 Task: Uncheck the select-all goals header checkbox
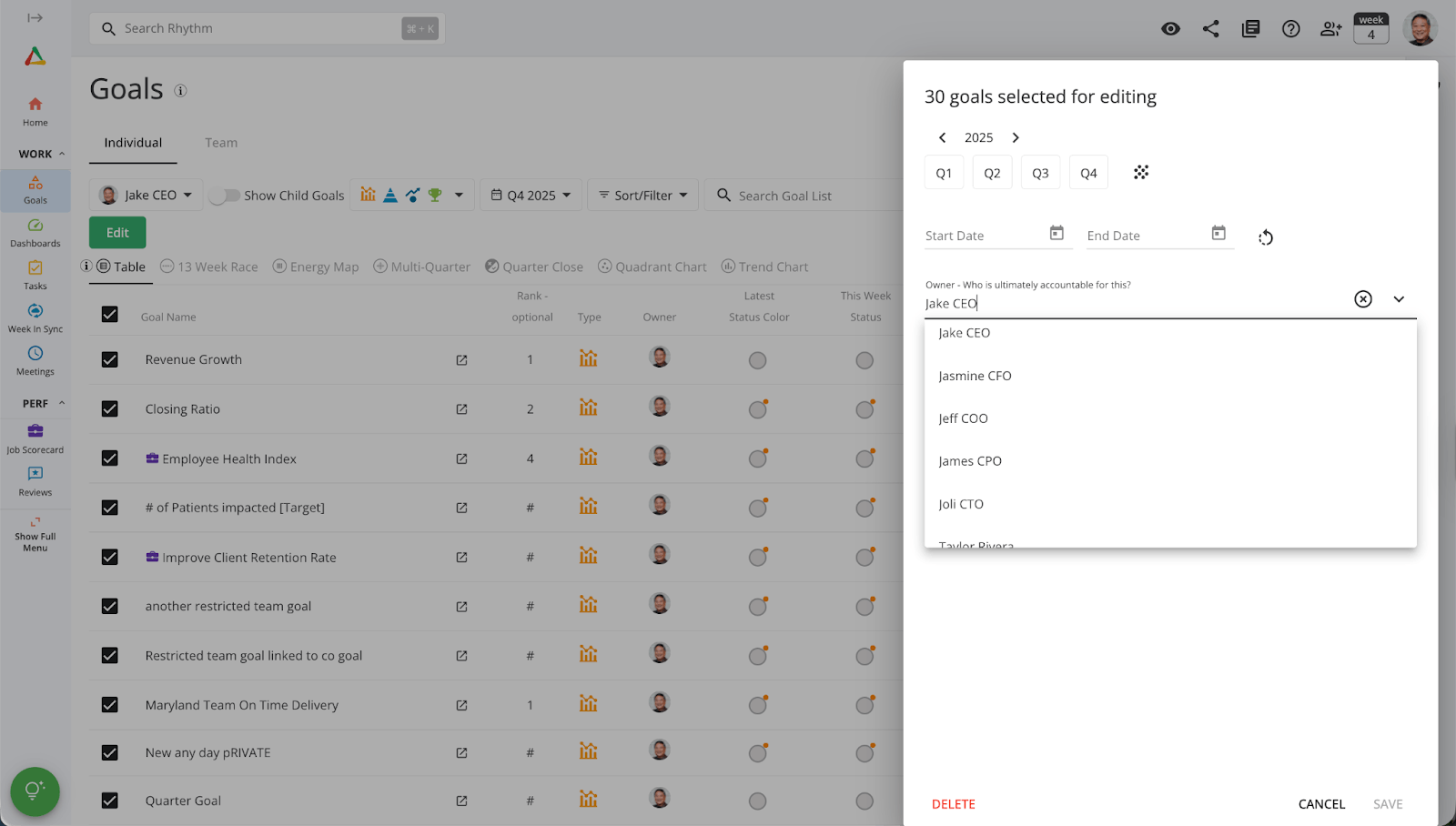[x=110, y=315]
